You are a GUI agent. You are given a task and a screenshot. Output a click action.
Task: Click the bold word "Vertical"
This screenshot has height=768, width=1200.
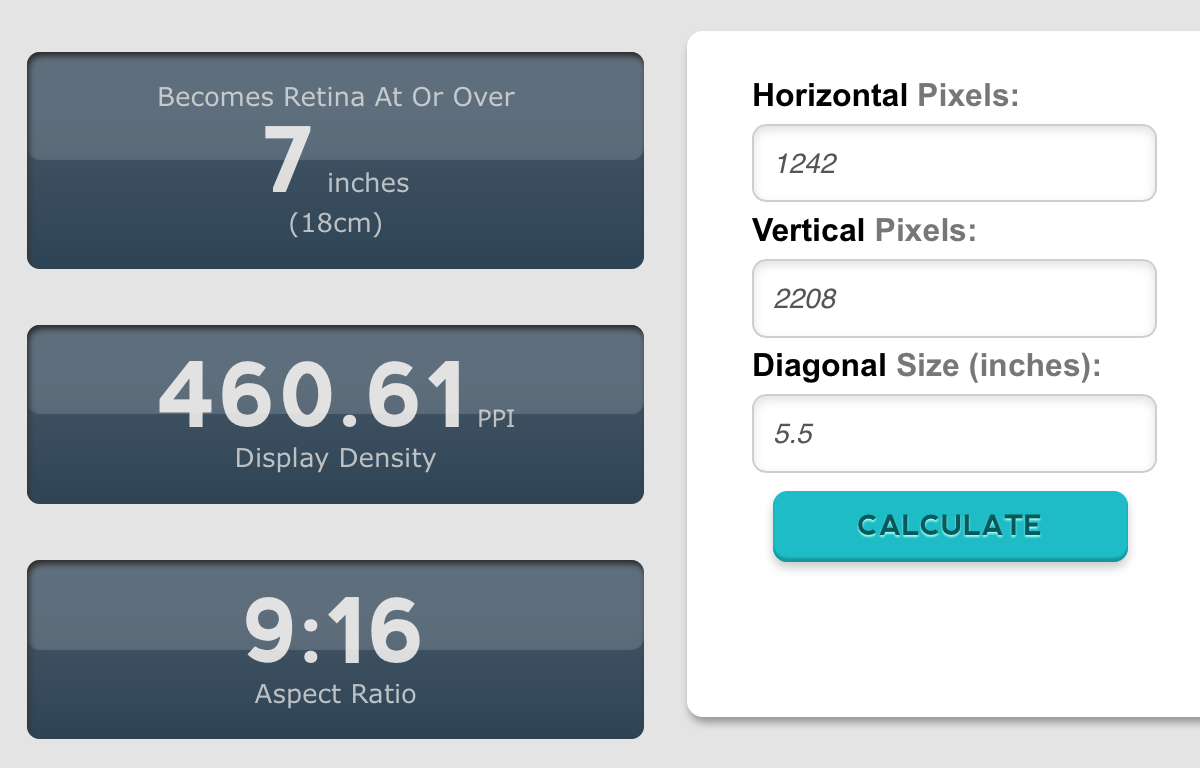808,231
